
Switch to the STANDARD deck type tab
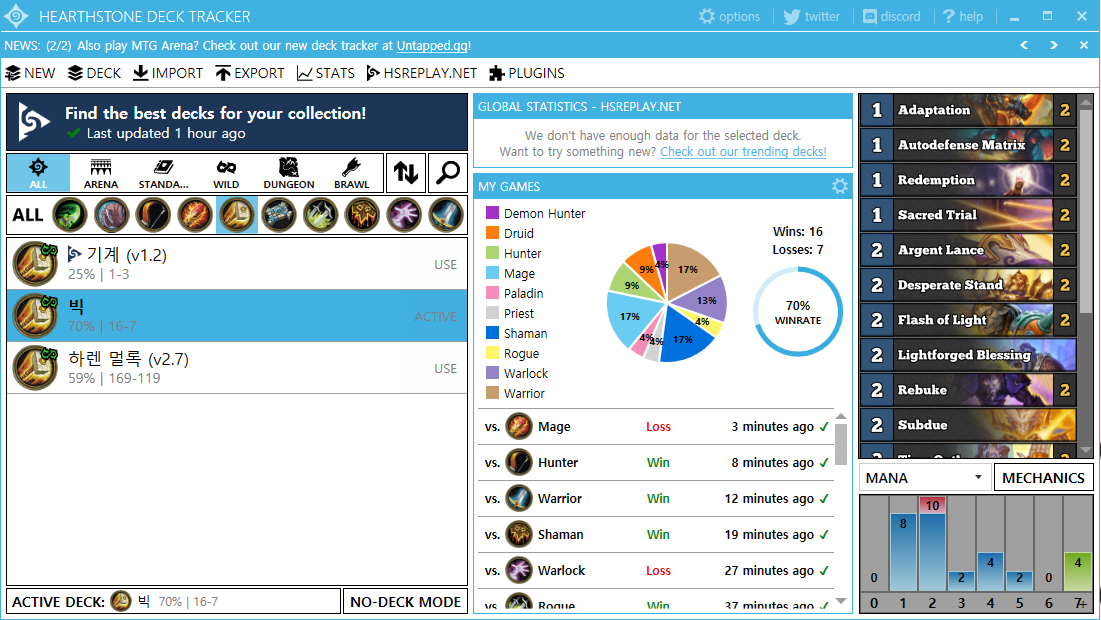pyautogui.click(x=163, y=173)
